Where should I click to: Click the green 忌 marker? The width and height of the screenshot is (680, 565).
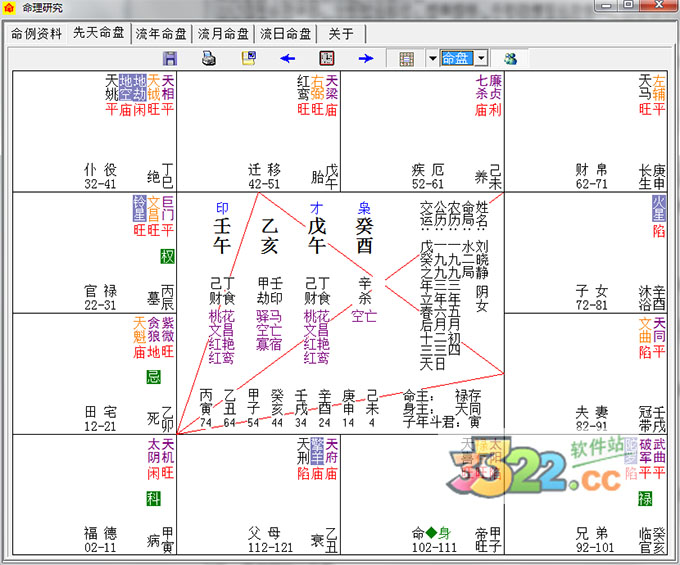(x=154, y=377)
